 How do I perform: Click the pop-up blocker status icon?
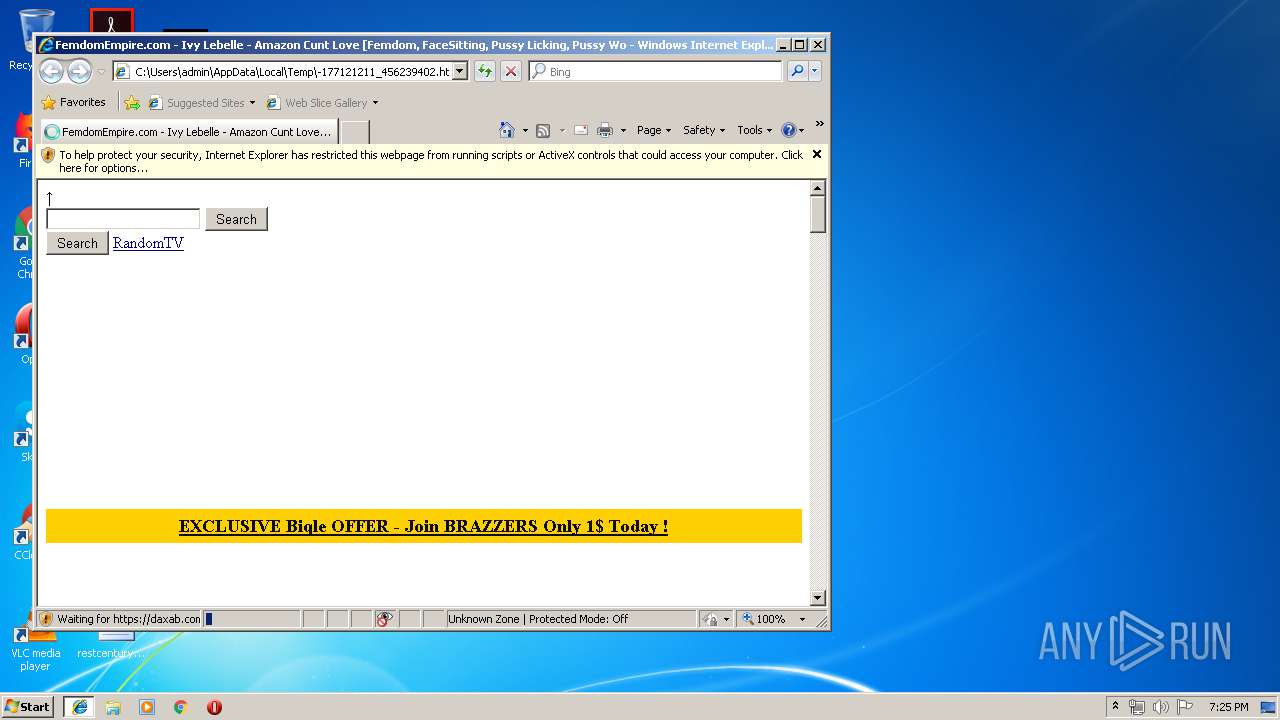coord(385,619)
